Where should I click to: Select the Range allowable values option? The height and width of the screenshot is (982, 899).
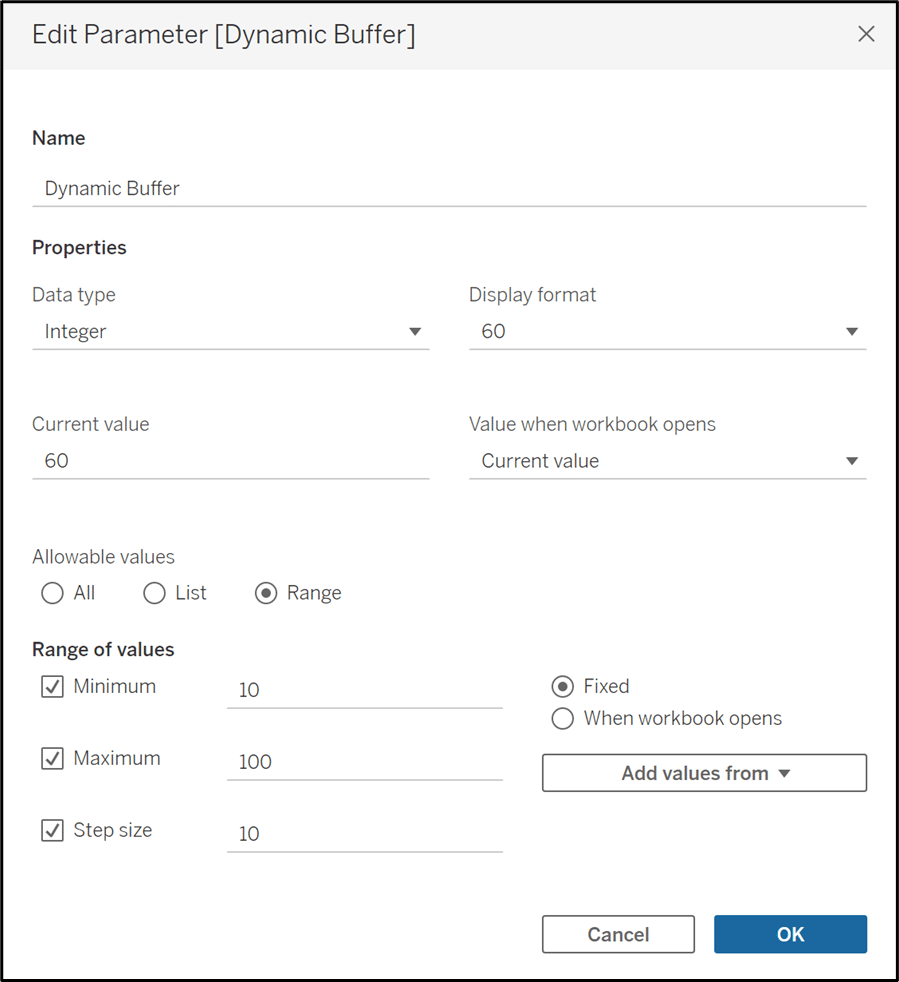[266, 593]
